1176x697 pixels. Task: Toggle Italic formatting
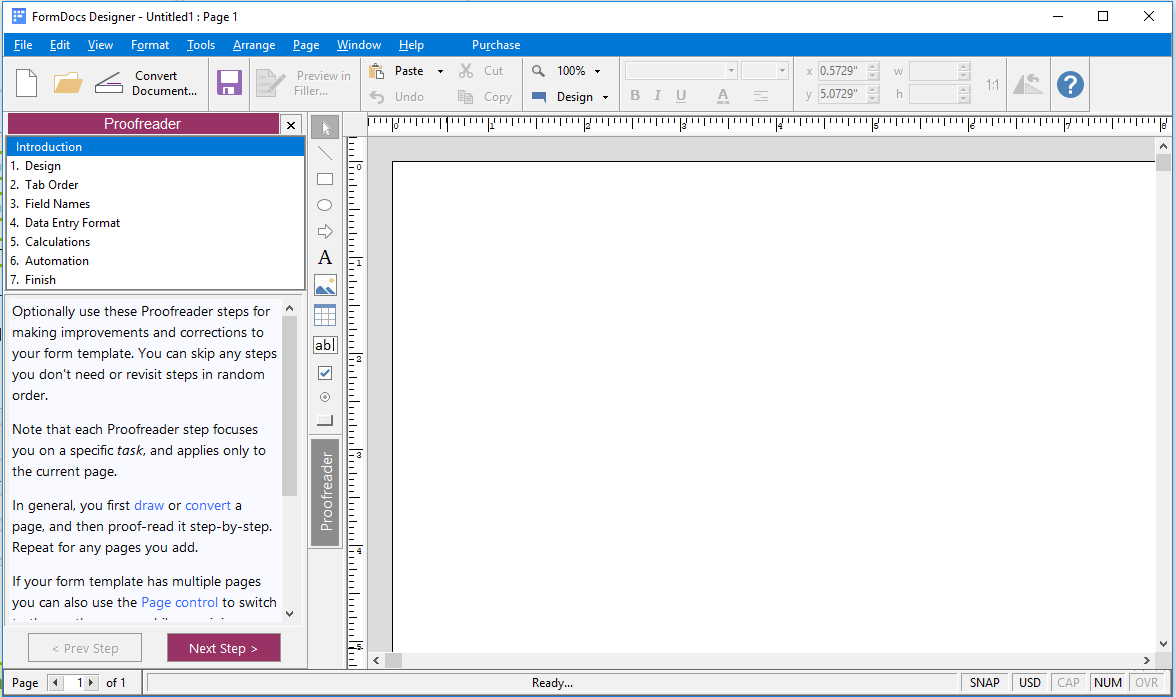(x=657, y=95)
